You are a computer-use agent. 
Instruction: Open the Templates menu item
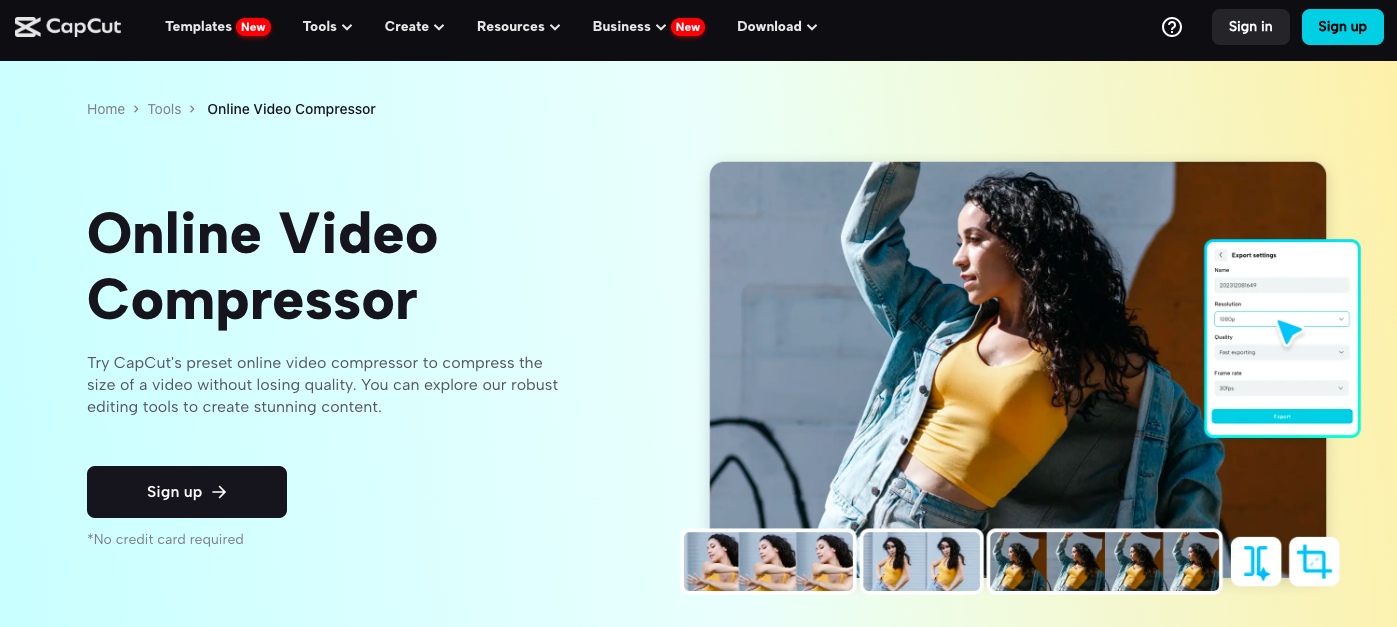(198, 27)
